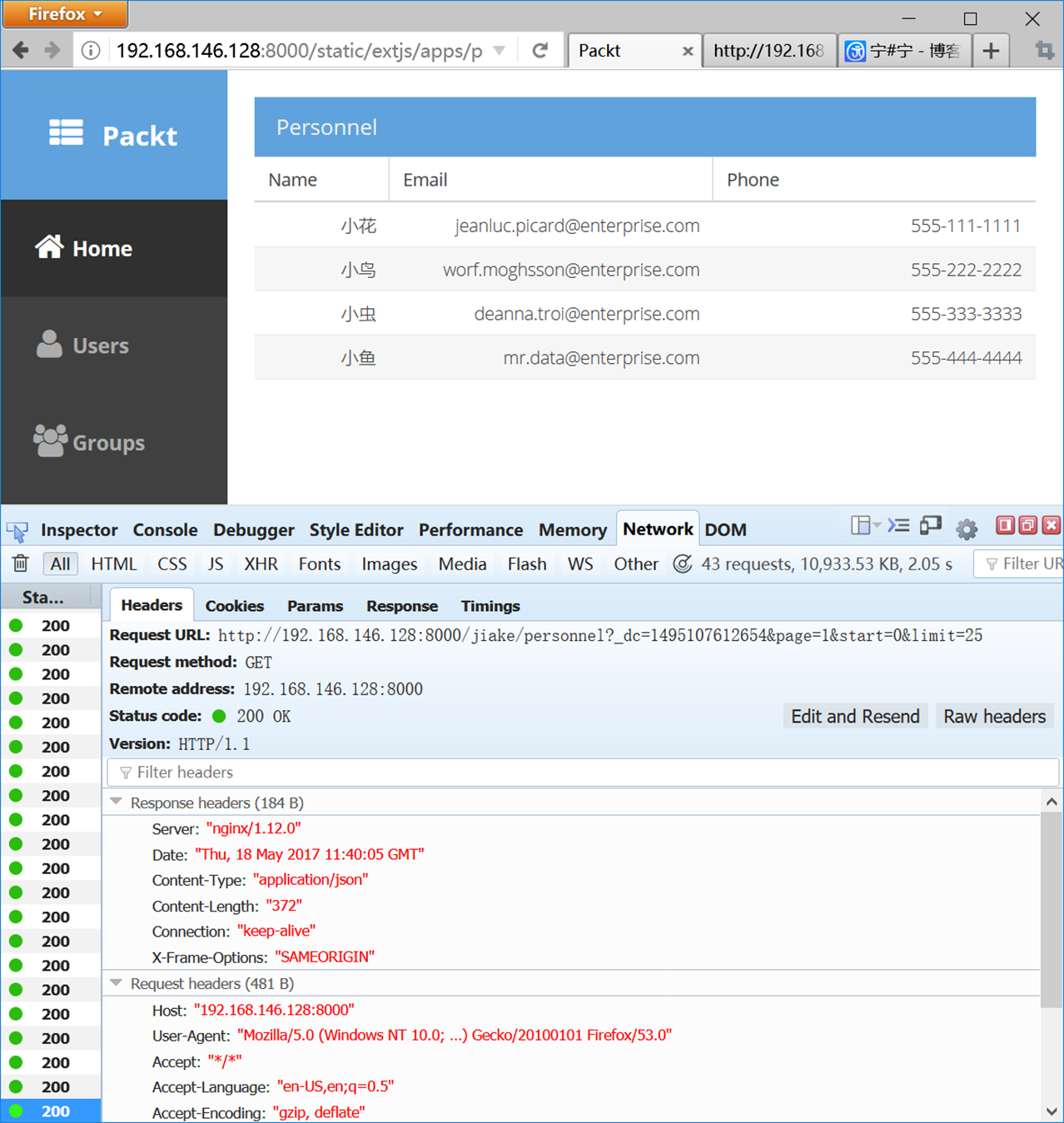Toggle responsive design mode icon
The height and width of the screenshot is (1123, 1064).
pos(931,525)
